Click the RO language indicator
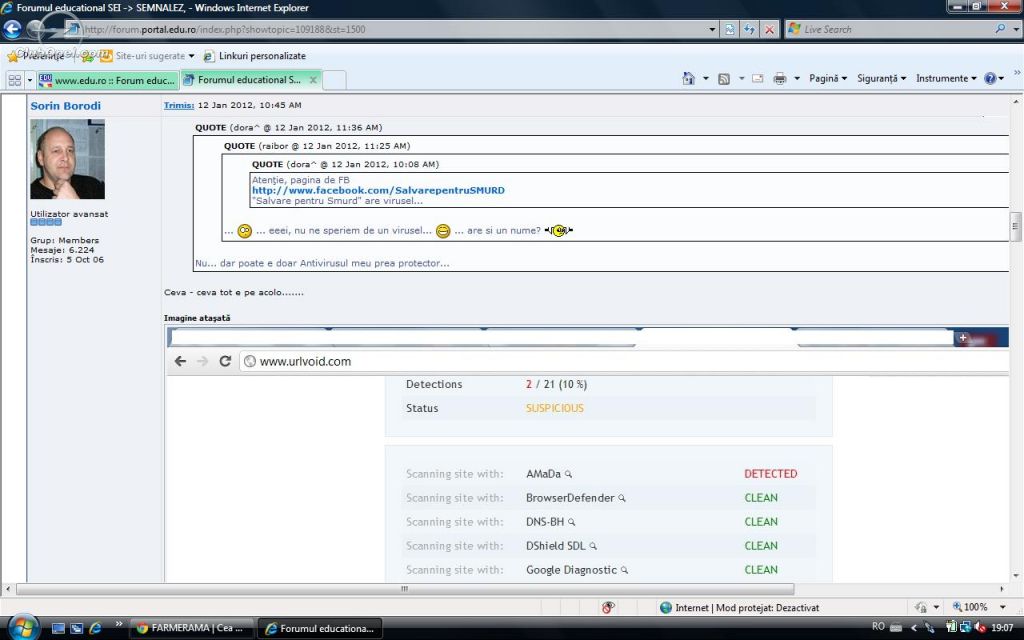Image resolution: width=1024 pixels, height=640 pixels. [878, 627]
